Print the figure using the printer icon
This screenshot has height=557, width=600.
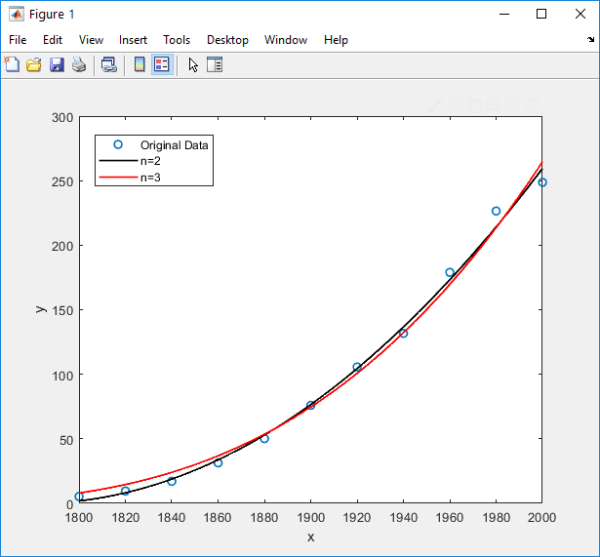78,65
